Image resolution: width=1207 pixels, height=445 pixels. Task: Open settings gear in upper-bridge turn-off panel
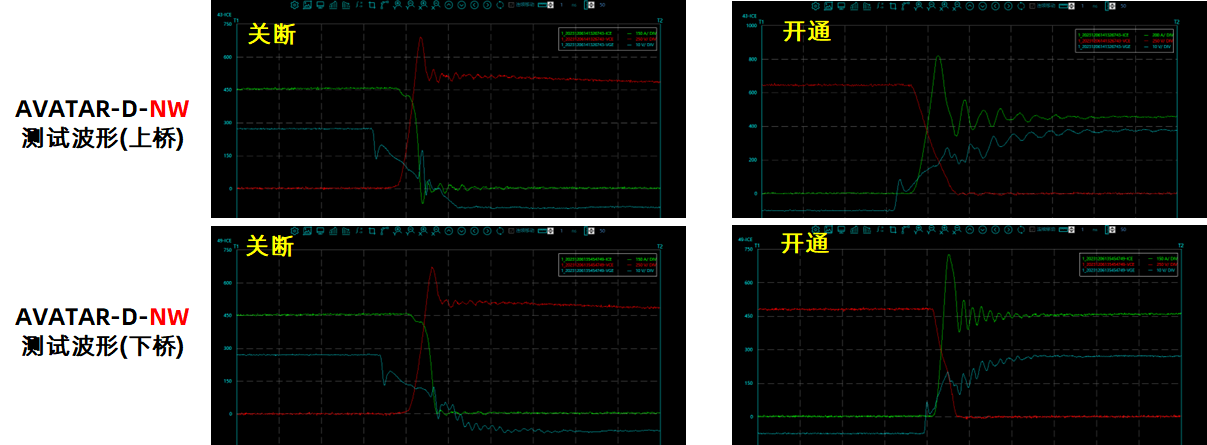point(294,5)
